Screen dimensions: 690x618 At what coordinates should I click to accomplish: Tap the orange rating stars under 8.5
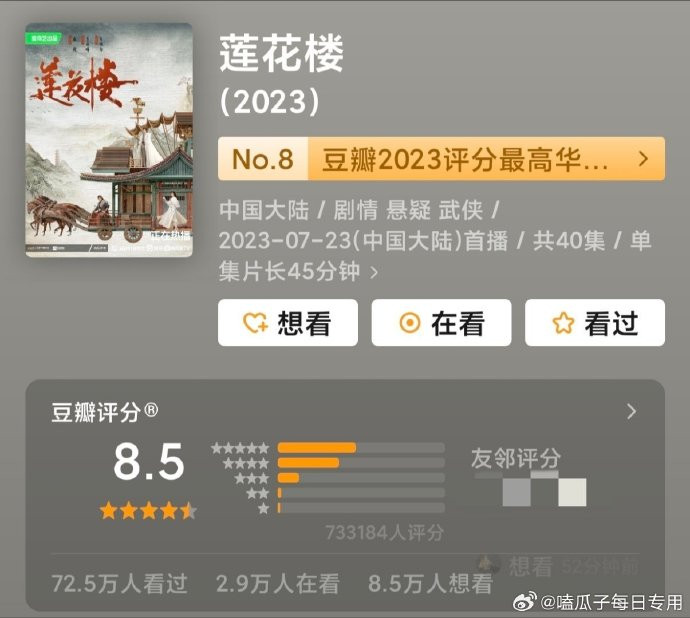tap(148, 511)
